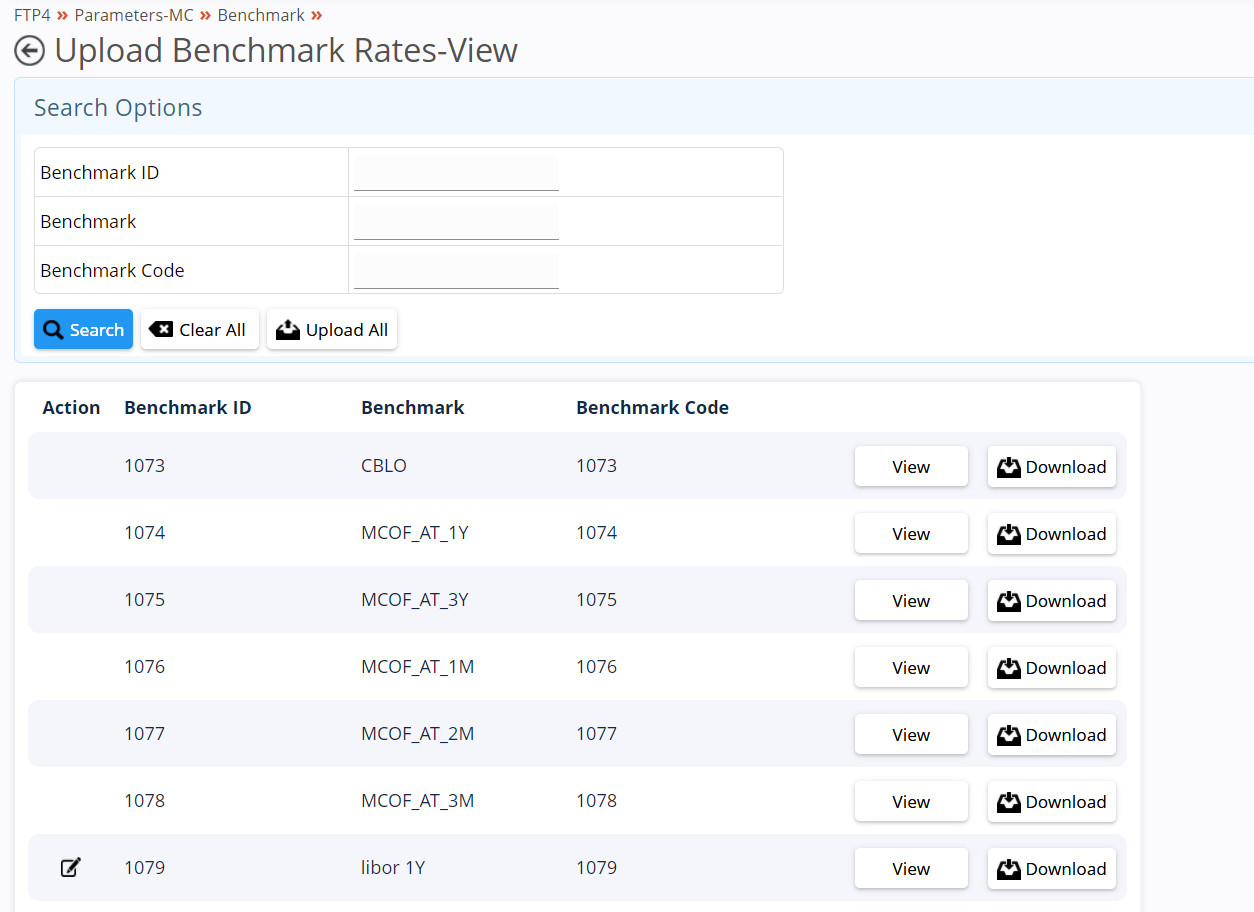Image resolution: width=1254 pixels, height=912 pixels.
Task: Select the MCOF_AT_1Y benchmark name cell
Action: (x=415, y=532)
